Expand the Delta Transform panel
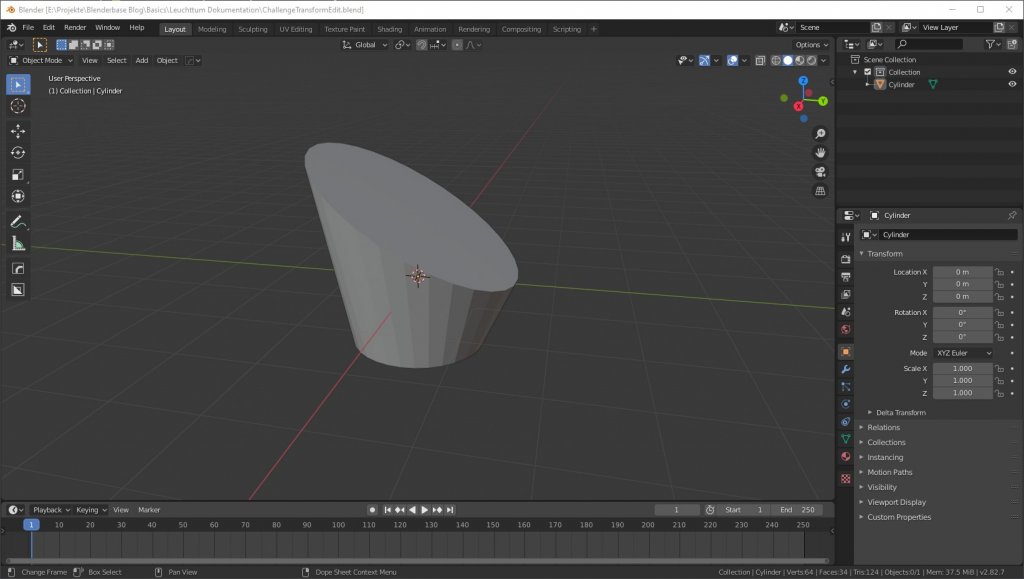 [900, 412]
